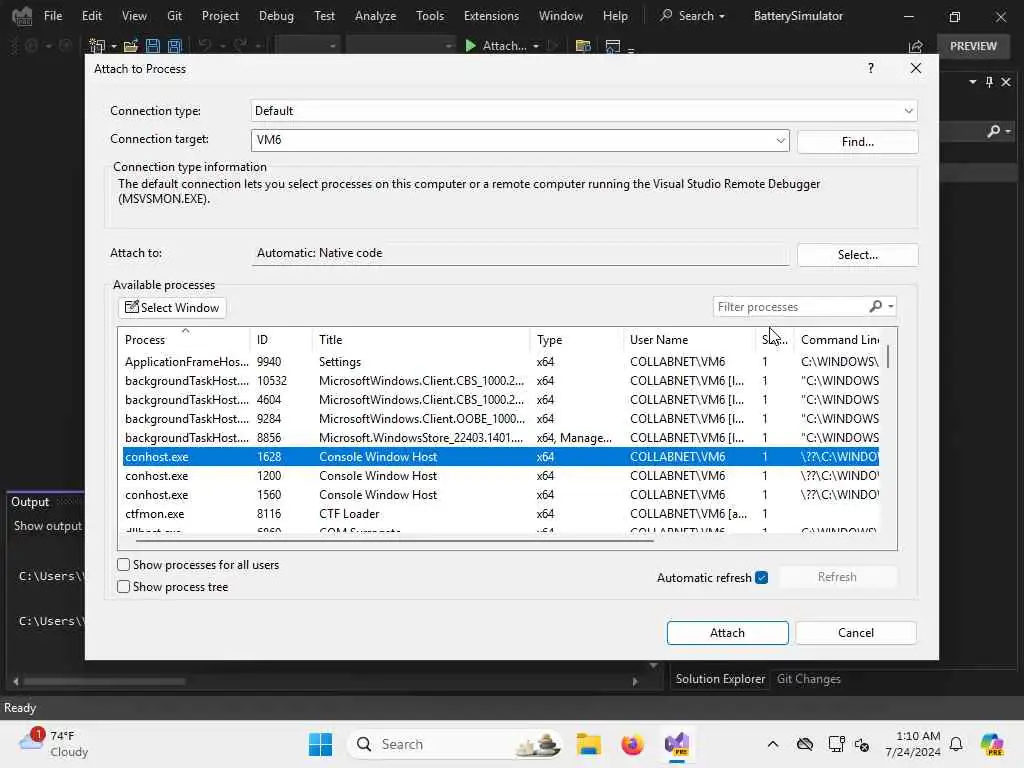Click the window layout toolbar icon
1024x768 pixels.
pyautogui.click(x=613, y=46)
